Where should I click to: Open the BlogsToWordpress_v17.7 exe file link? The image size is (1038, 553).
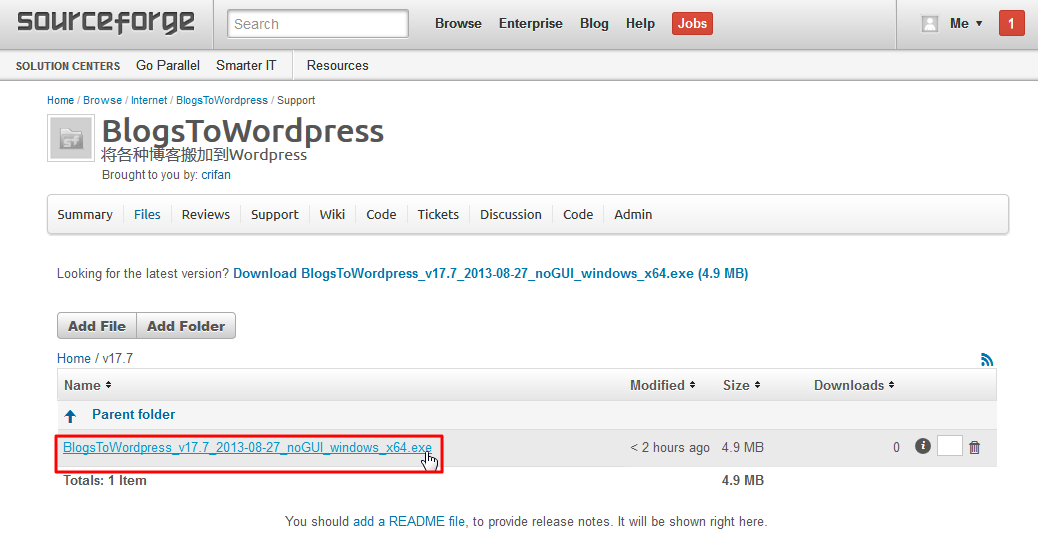[x=248, y=448]
